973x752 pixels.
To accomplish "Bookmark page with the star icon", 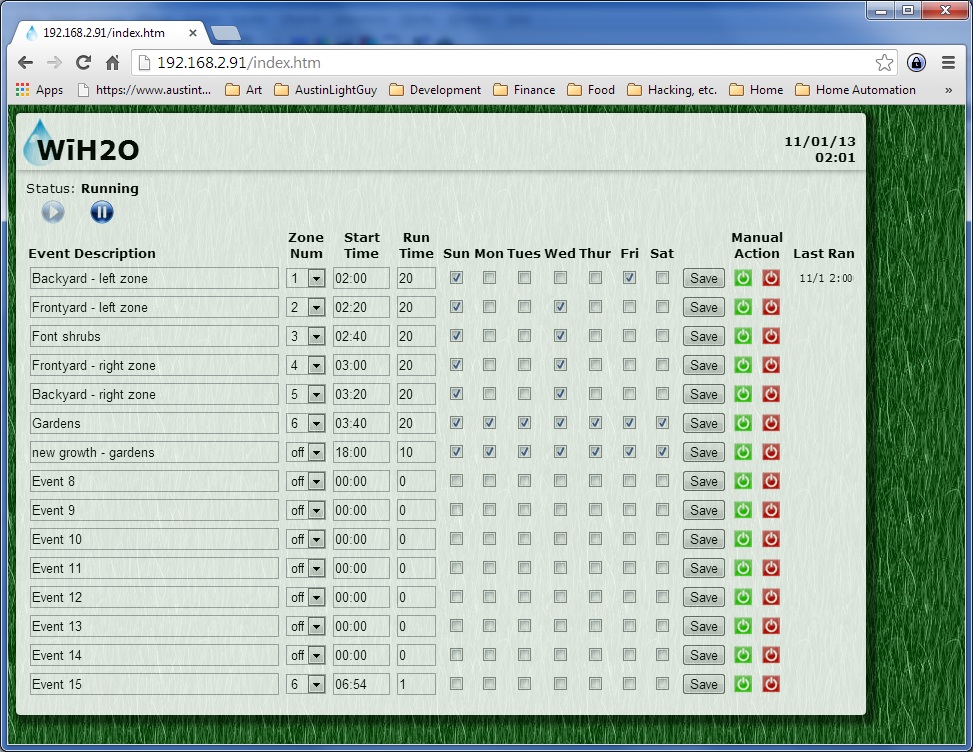I will [884, 63].
